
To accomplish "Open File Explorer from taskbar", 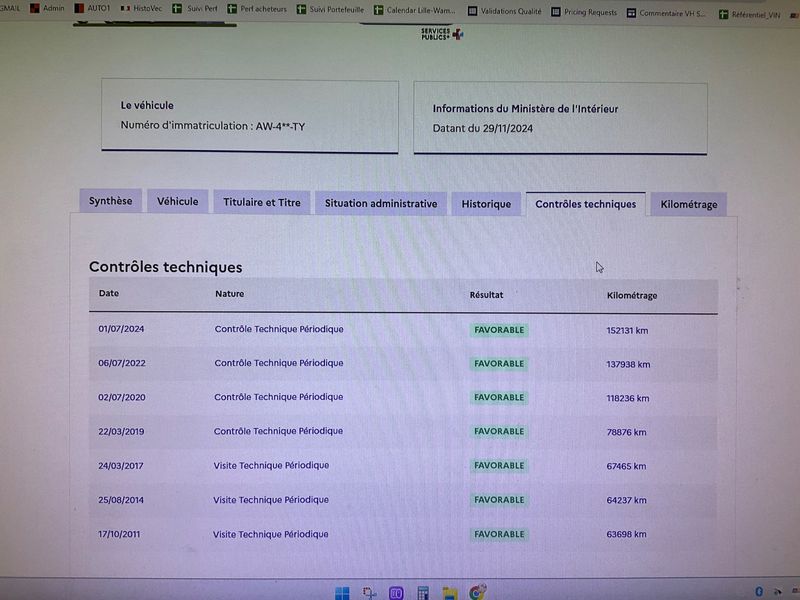I will coord(449,593).
